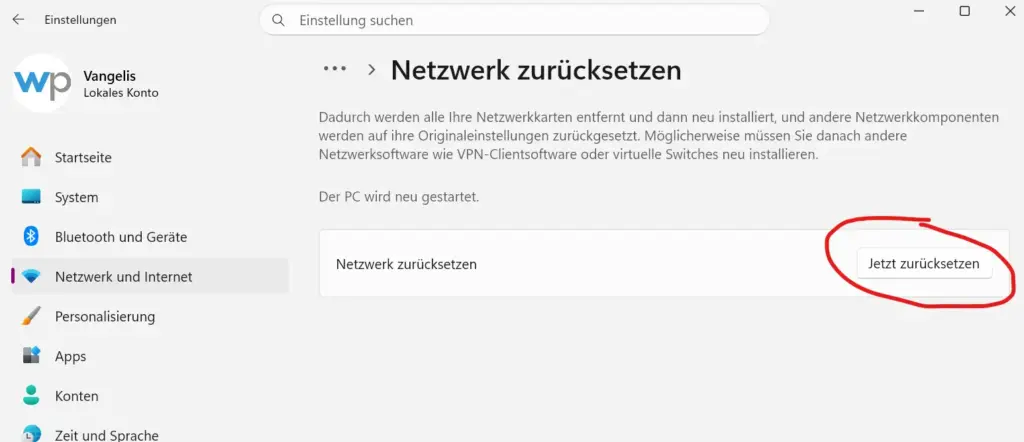Select Netzwerk und Internet in sidebar
The height and width of the screenshot is (442, 1024).
click(150, 277)
